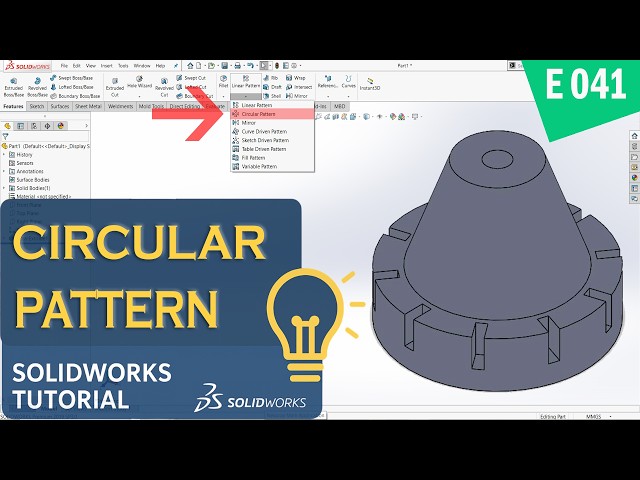The image size is (640, 480).
Task: Expand manager pane tabs with right chevron
Action: (86, 126)
